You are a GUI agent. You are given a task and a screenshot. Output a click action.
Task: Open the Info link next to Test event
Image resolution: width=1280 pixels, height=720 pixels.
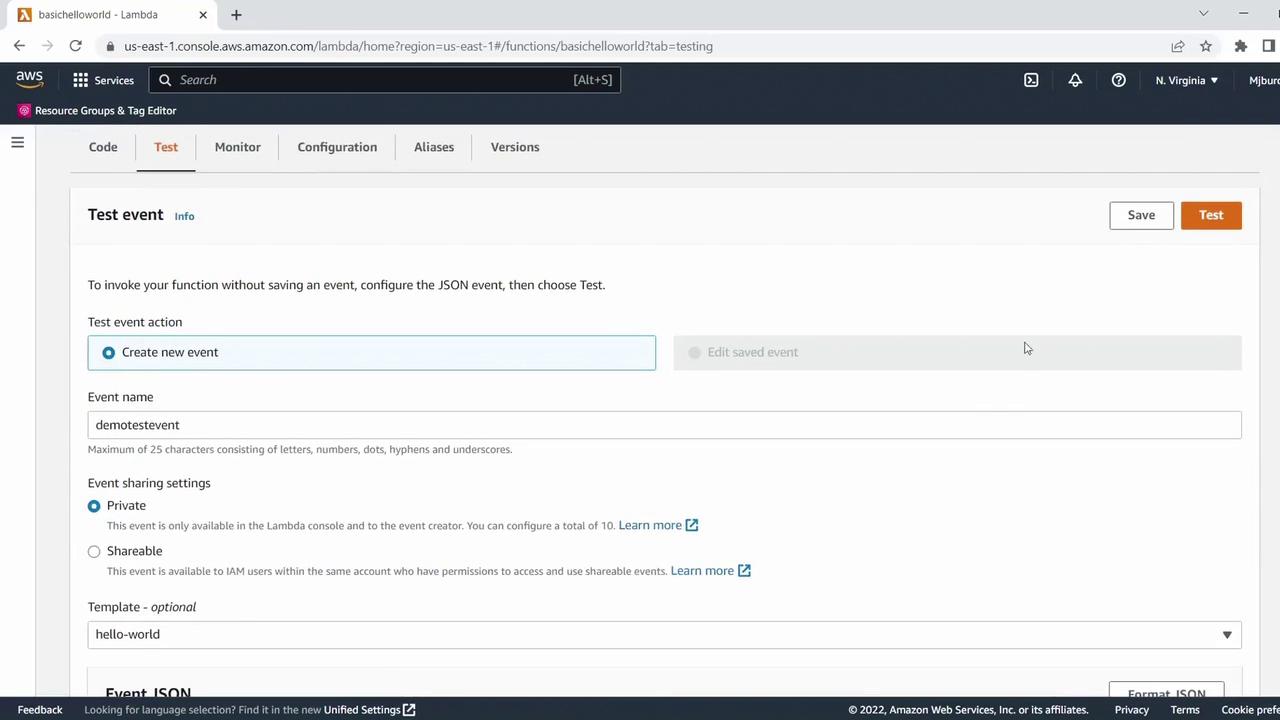point(184,216)
